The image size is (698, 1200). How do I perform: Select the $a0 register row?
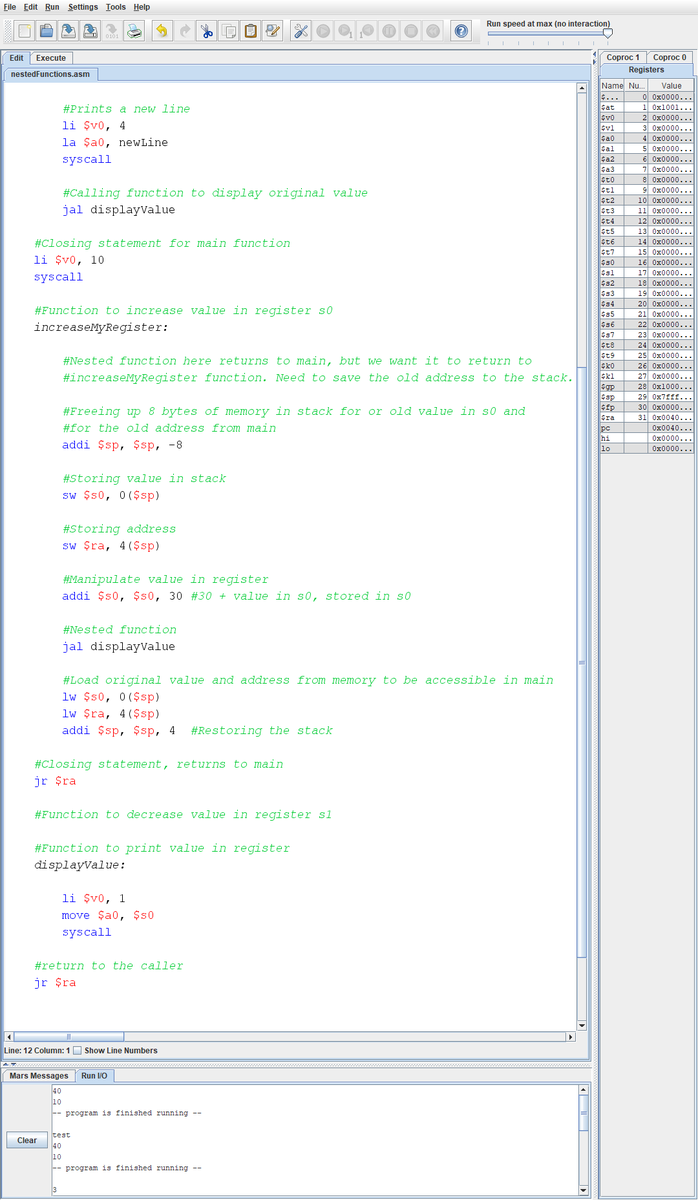(646, 138)
